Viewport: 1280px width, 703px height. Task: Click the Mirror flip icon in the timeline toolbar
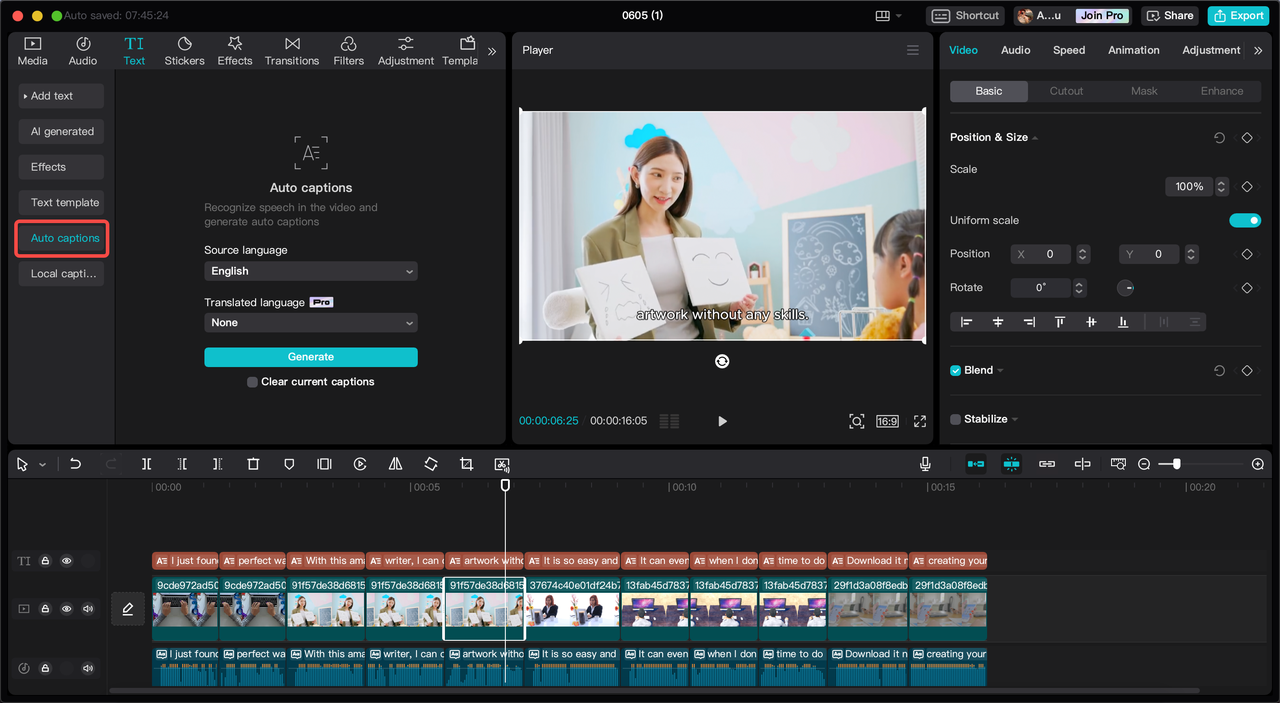click(395, 464)
